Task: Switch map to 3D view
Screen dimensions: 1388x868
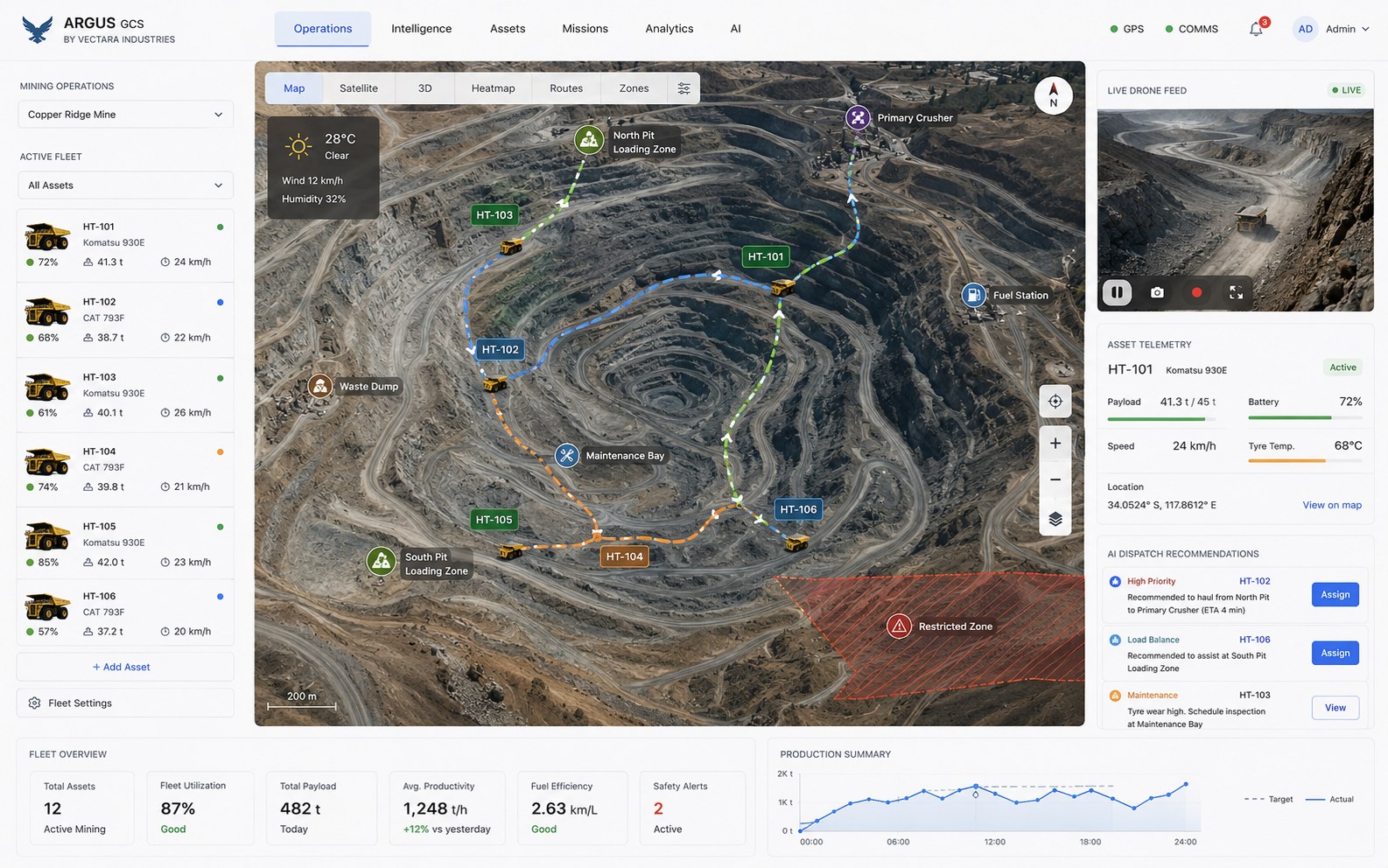Action: [x=424, y=88]
